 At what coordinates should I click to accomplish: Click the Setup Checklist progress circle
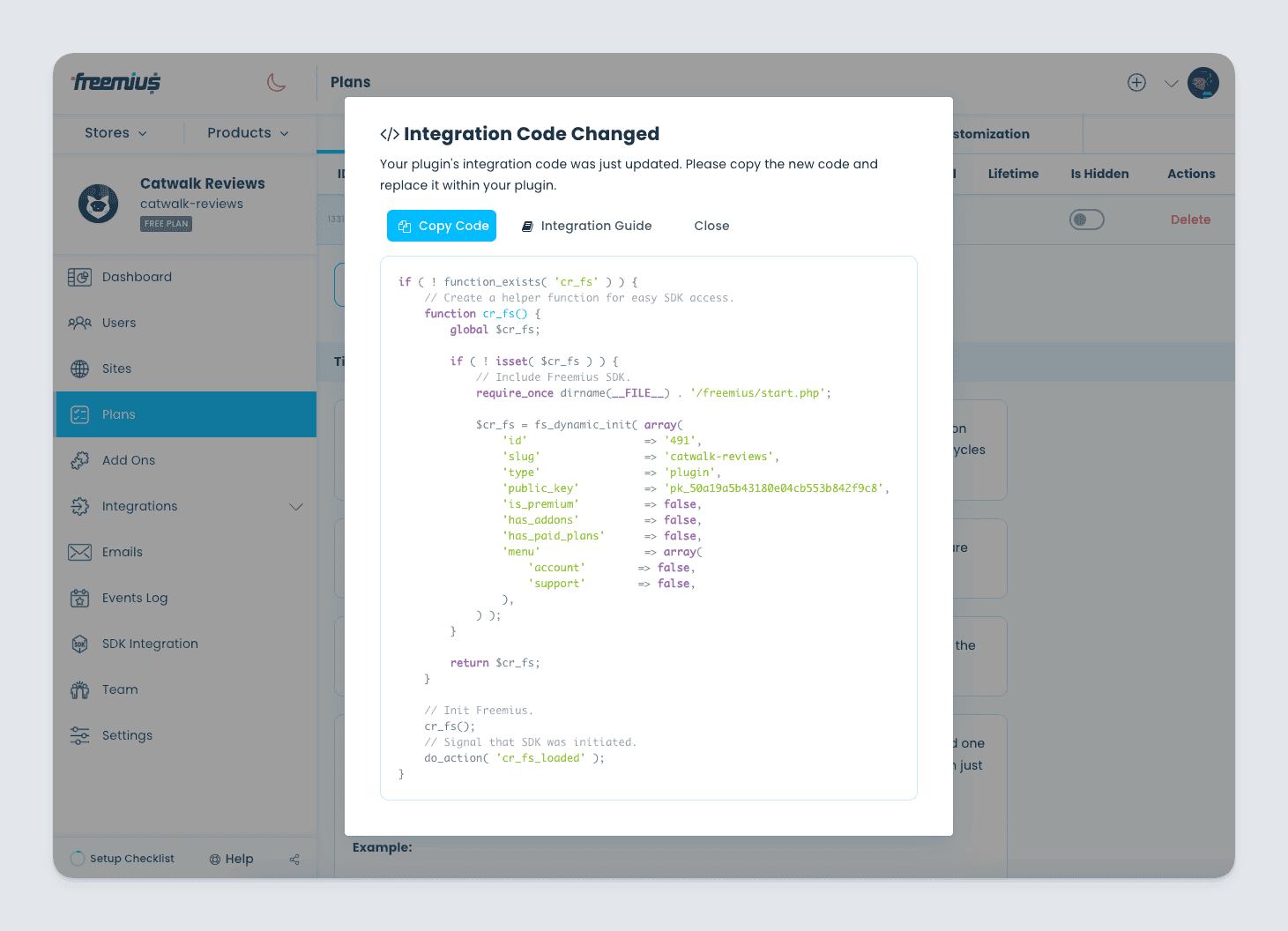78,859
